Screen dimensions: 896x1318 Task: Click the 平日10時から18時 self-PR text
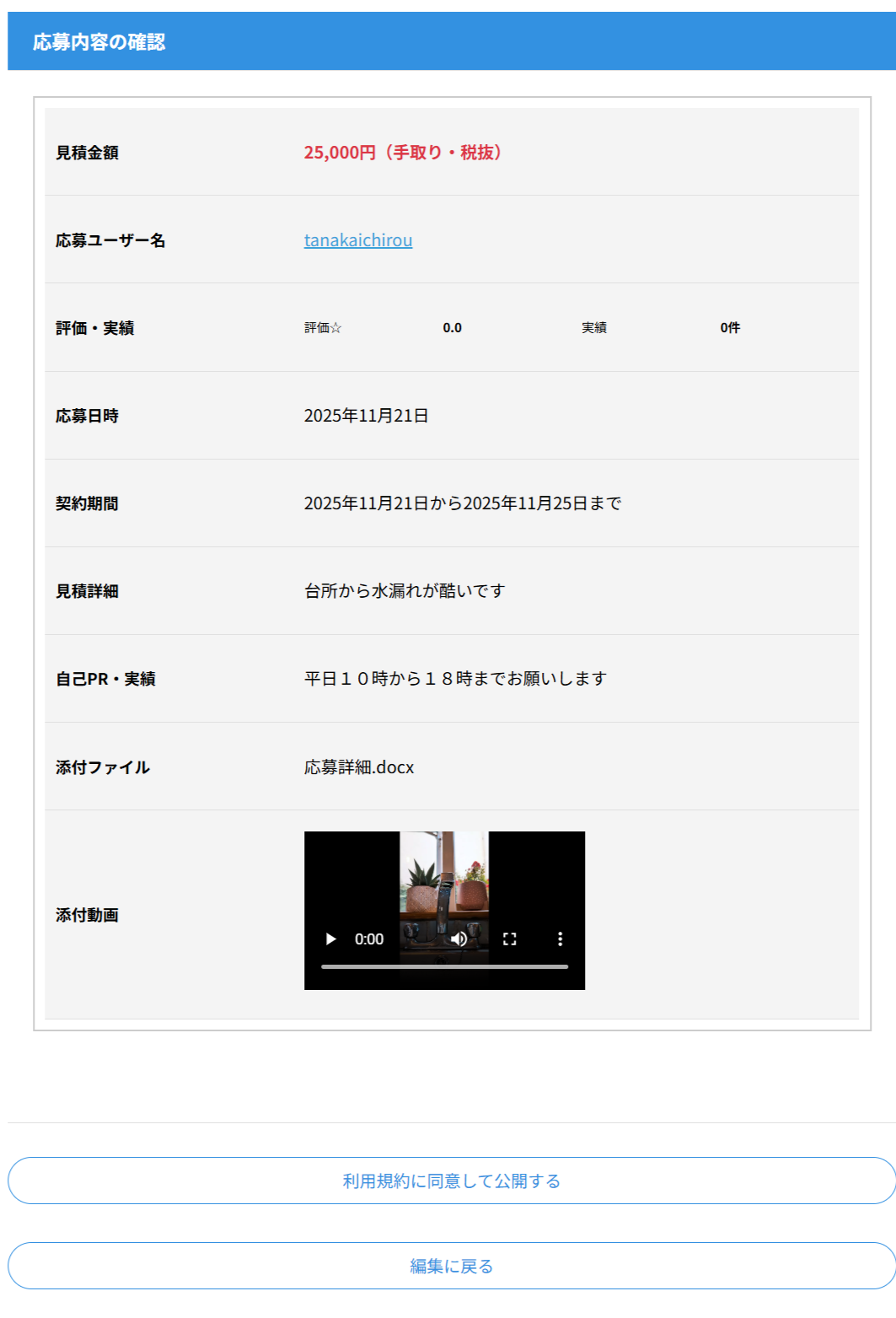click(455, 679)
